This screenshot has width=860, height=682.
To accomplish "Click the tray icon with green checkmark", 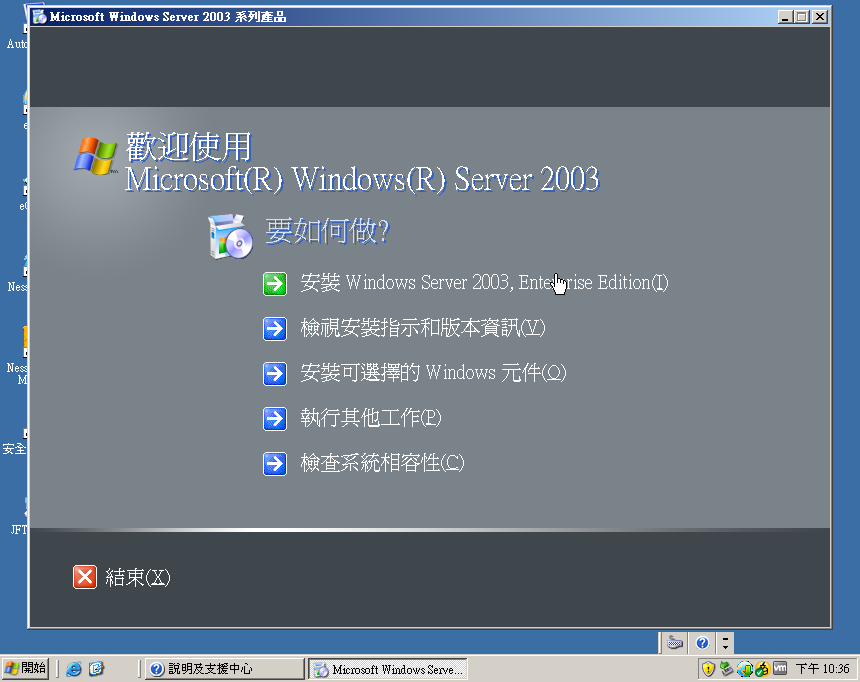I will pos(762,669).
